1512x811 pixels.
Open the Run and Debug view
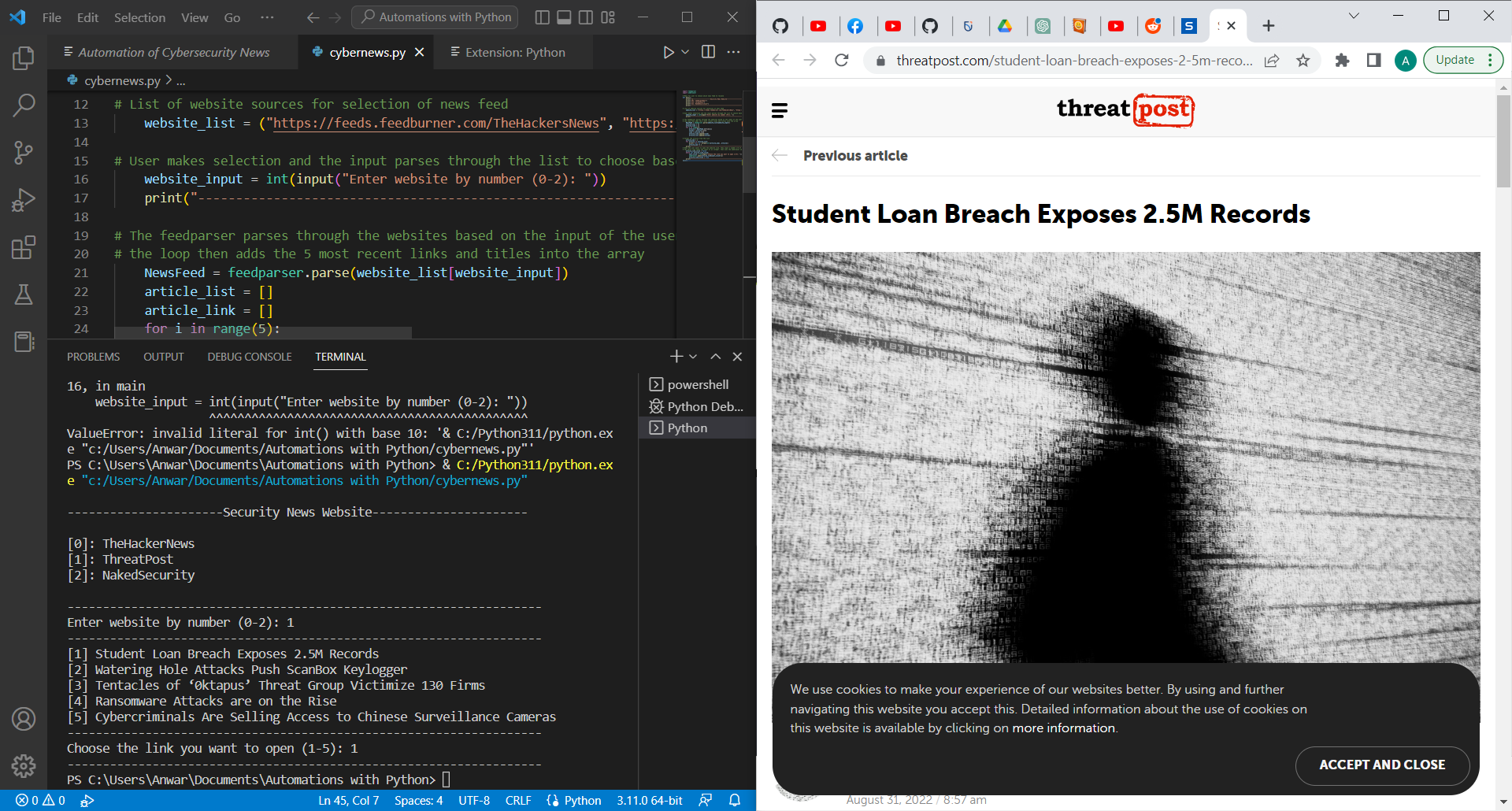(x=24, y=200)
